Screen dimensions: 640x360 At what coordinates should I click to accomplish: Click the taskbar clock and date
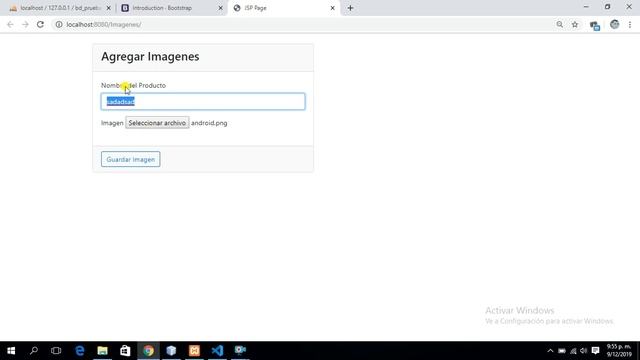point(619,351)
